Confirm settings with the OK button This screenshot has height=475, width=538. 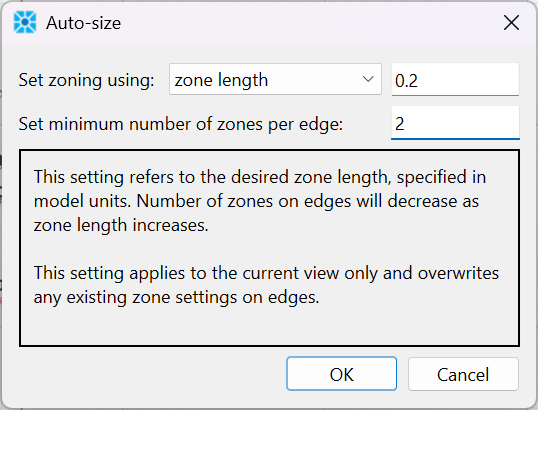(342, 374)
